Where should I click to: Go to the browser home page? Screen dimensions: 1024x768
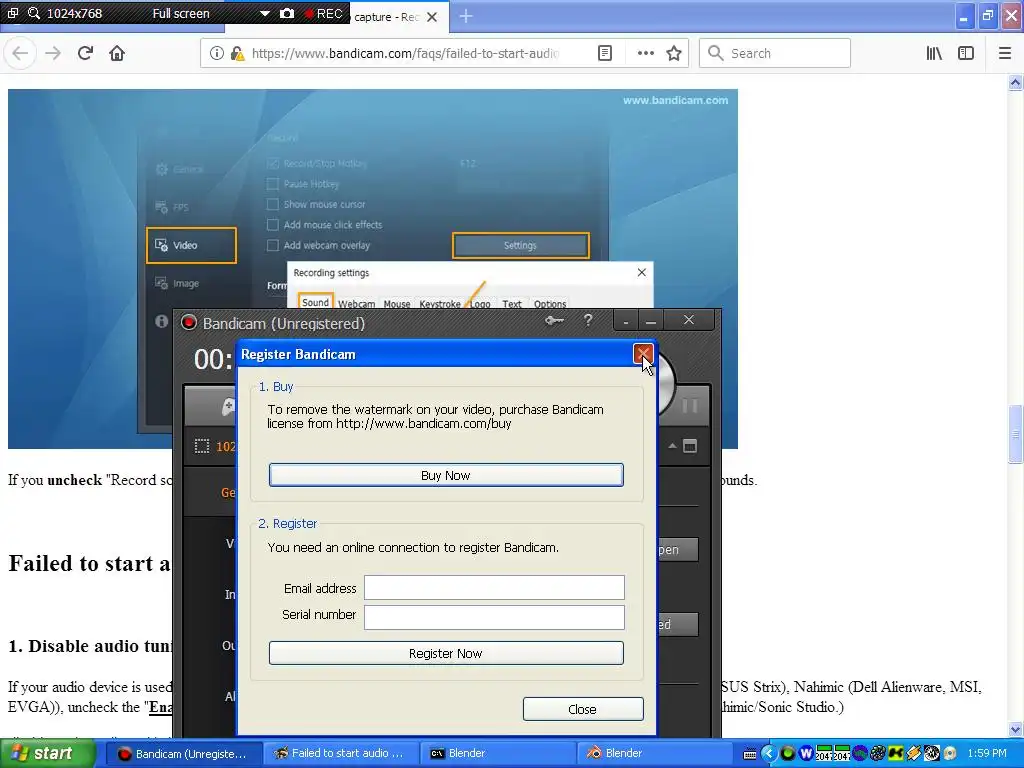[x=117, y=53]
